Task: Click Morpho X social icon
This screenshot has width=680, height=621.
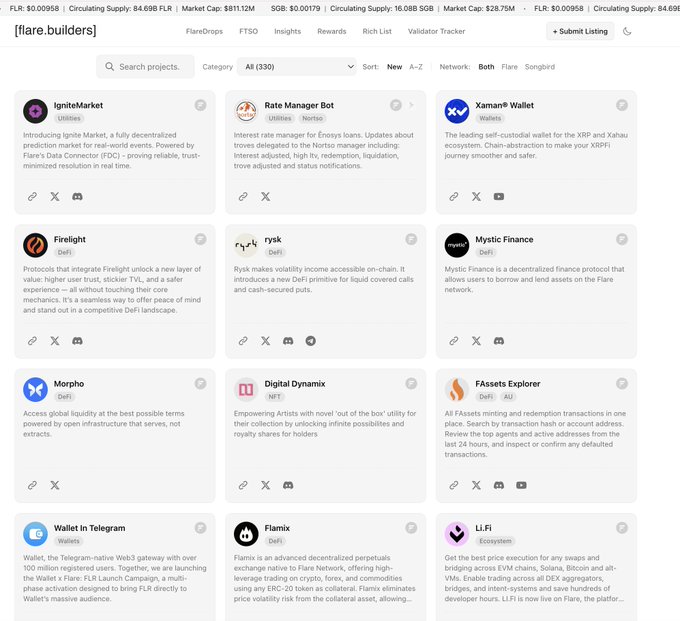Action: pos(55,485)
